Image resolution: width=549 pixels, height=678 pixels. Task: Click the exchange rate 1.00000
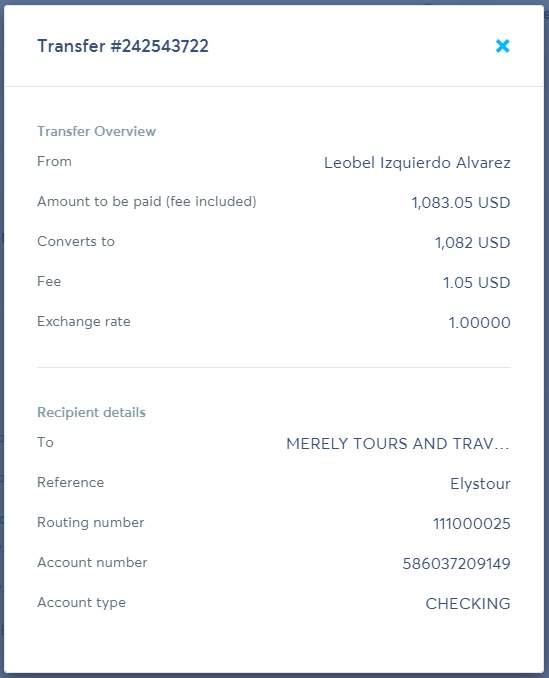click(x=479, y=323)
